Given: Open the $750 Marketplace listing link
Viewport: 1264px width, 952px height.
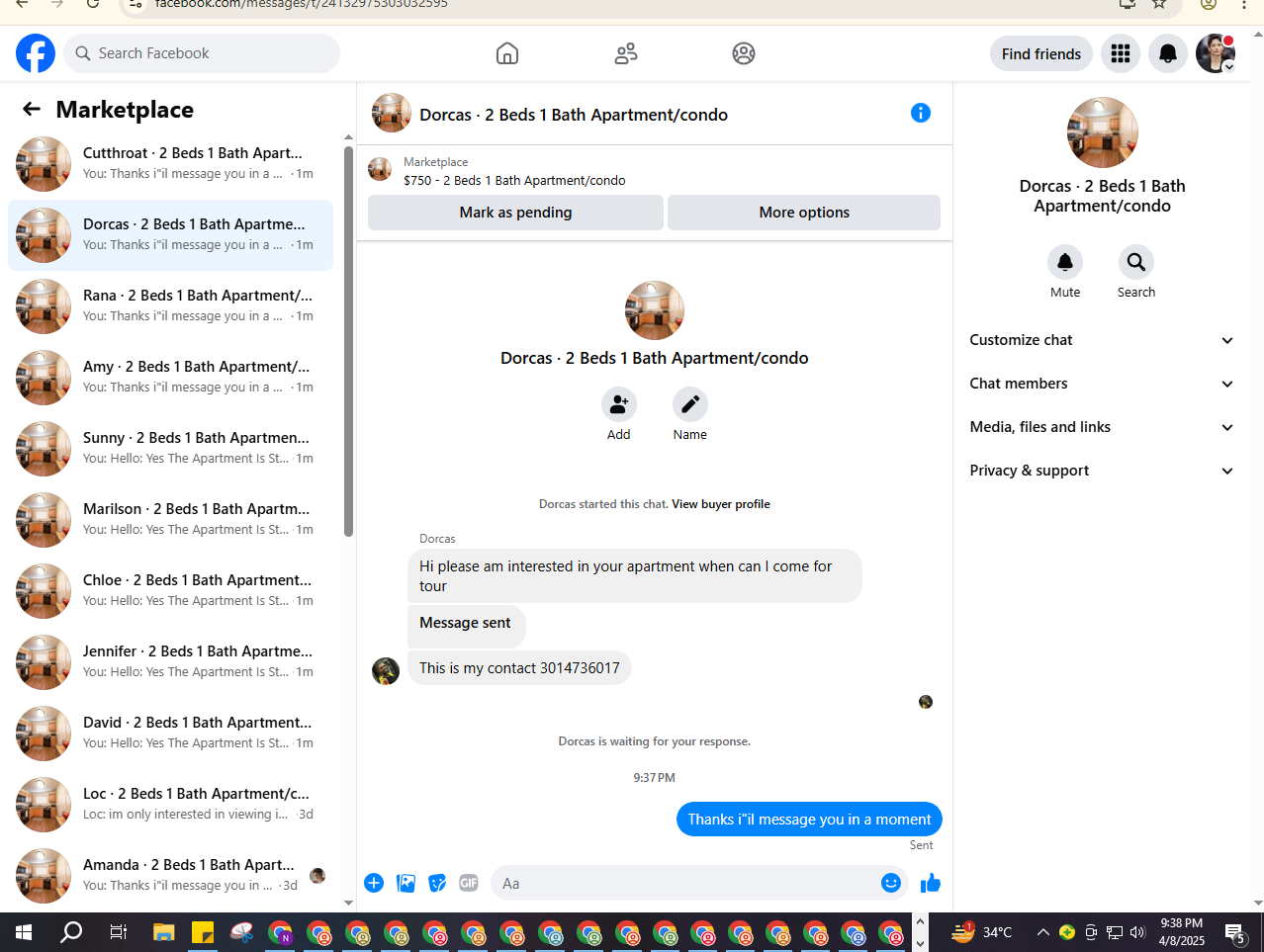Looking at the screenshot, I should tap(514, 181).
